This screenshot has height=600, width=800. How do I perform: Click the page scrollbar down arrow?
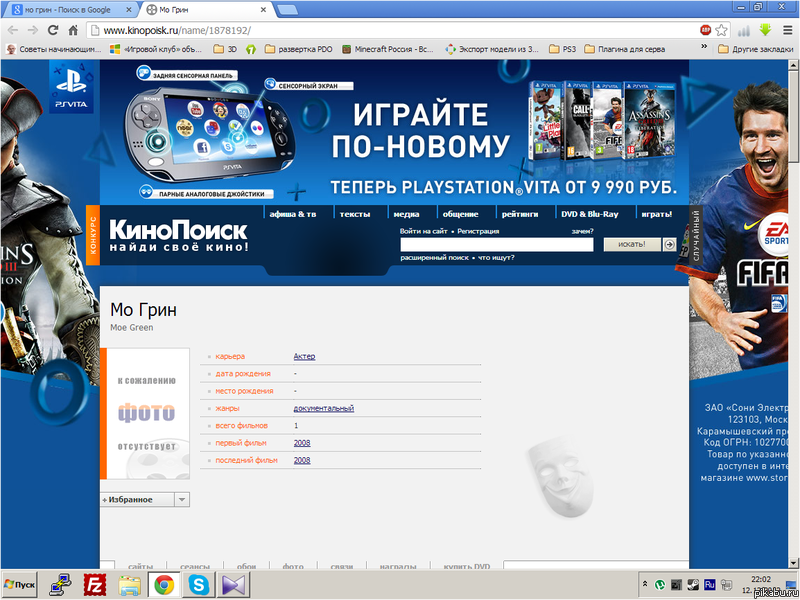click(794, 563)
